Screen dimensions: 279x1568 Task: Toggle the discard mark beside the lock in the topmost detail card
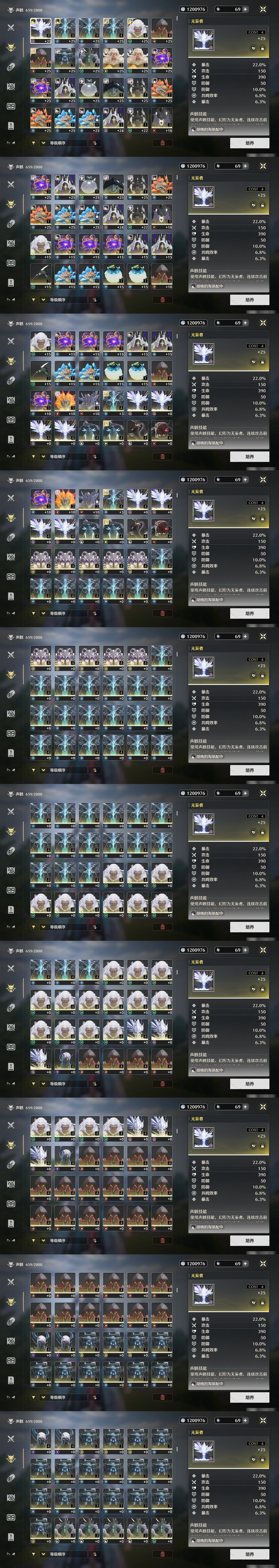253,48
